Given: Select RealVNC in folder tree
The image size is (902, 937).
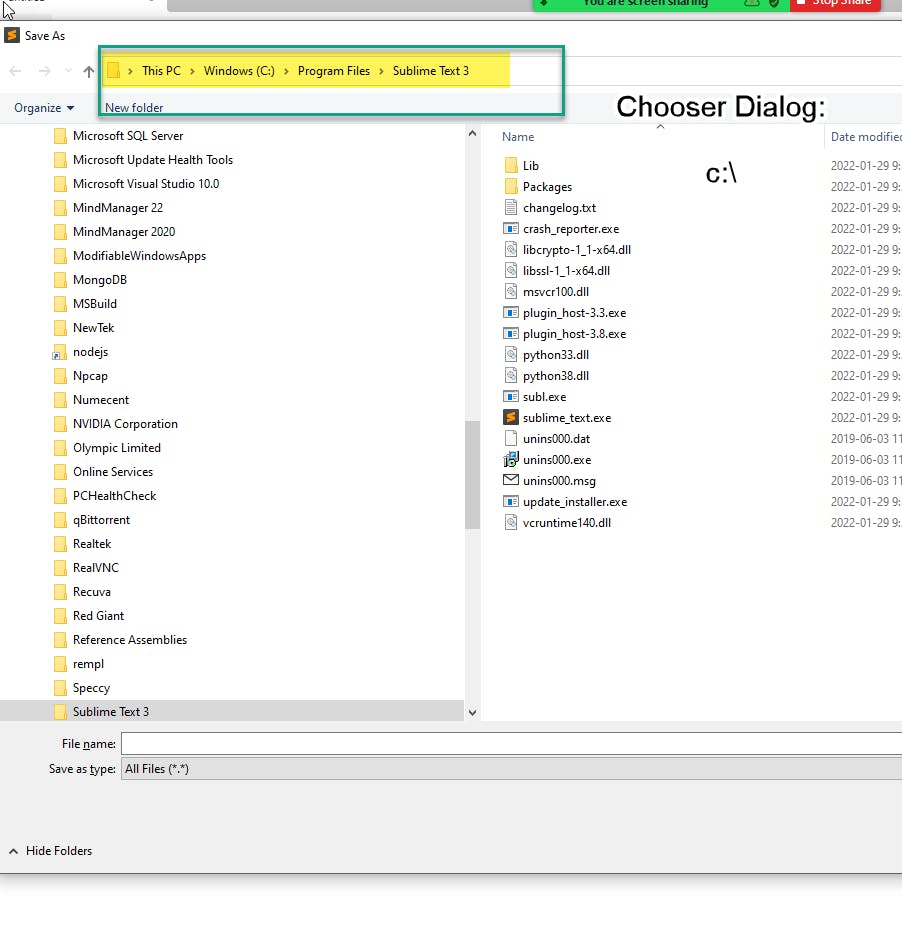Looking at the screenshot, I should tap(96, 568).
